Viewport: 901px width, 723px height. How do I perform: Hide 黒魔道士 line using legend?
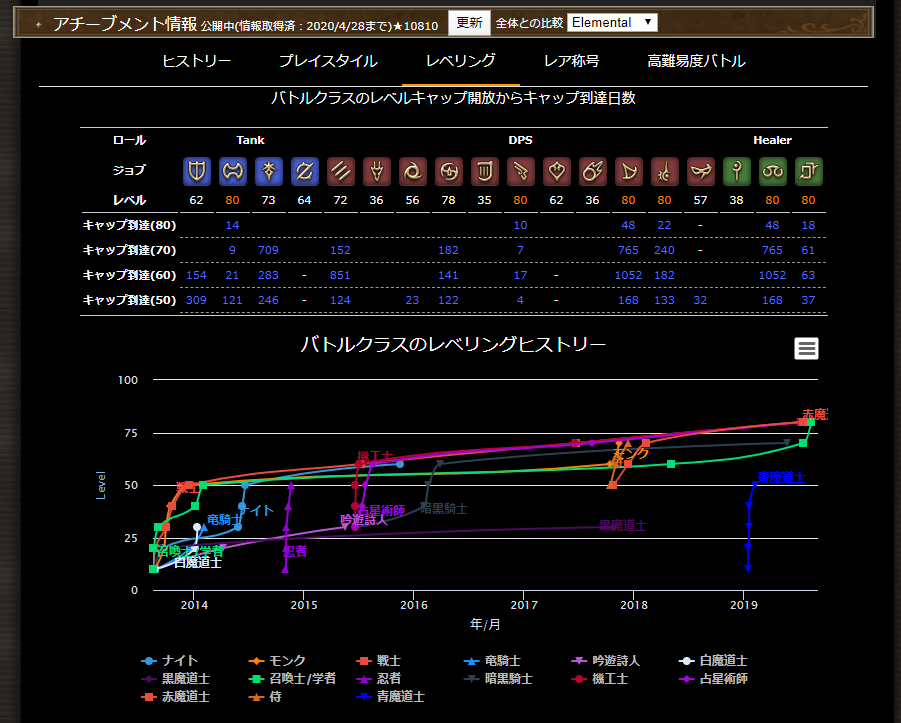[175, 679]
